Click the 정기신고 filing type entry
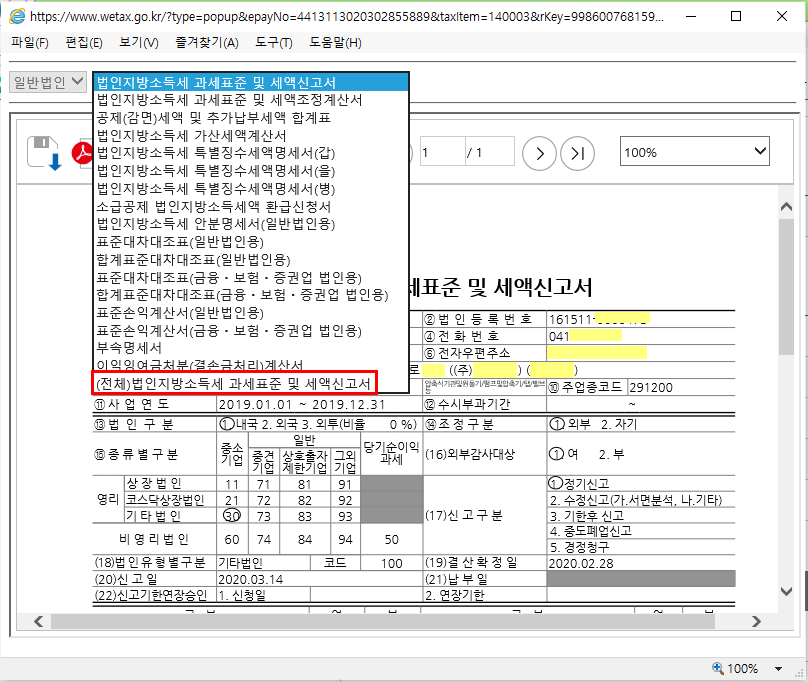This screenshot has width=808, height=682. [x=579, y=484]
